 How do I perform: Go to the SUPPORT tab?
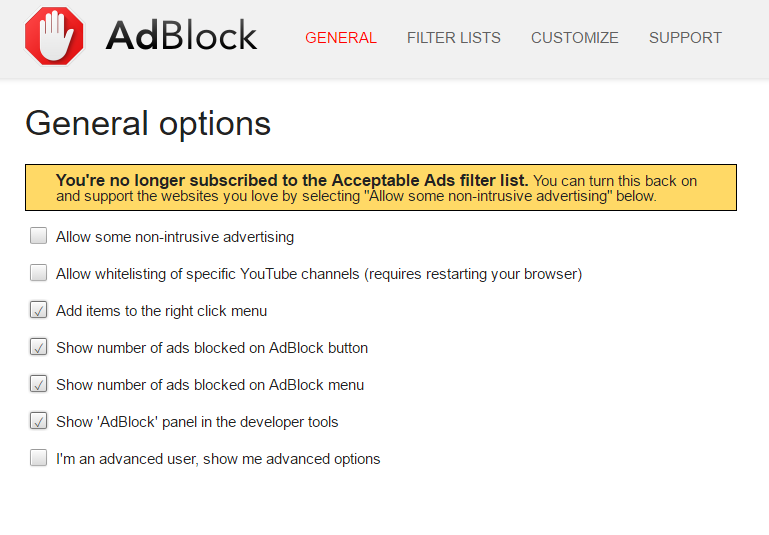point(685,38)
